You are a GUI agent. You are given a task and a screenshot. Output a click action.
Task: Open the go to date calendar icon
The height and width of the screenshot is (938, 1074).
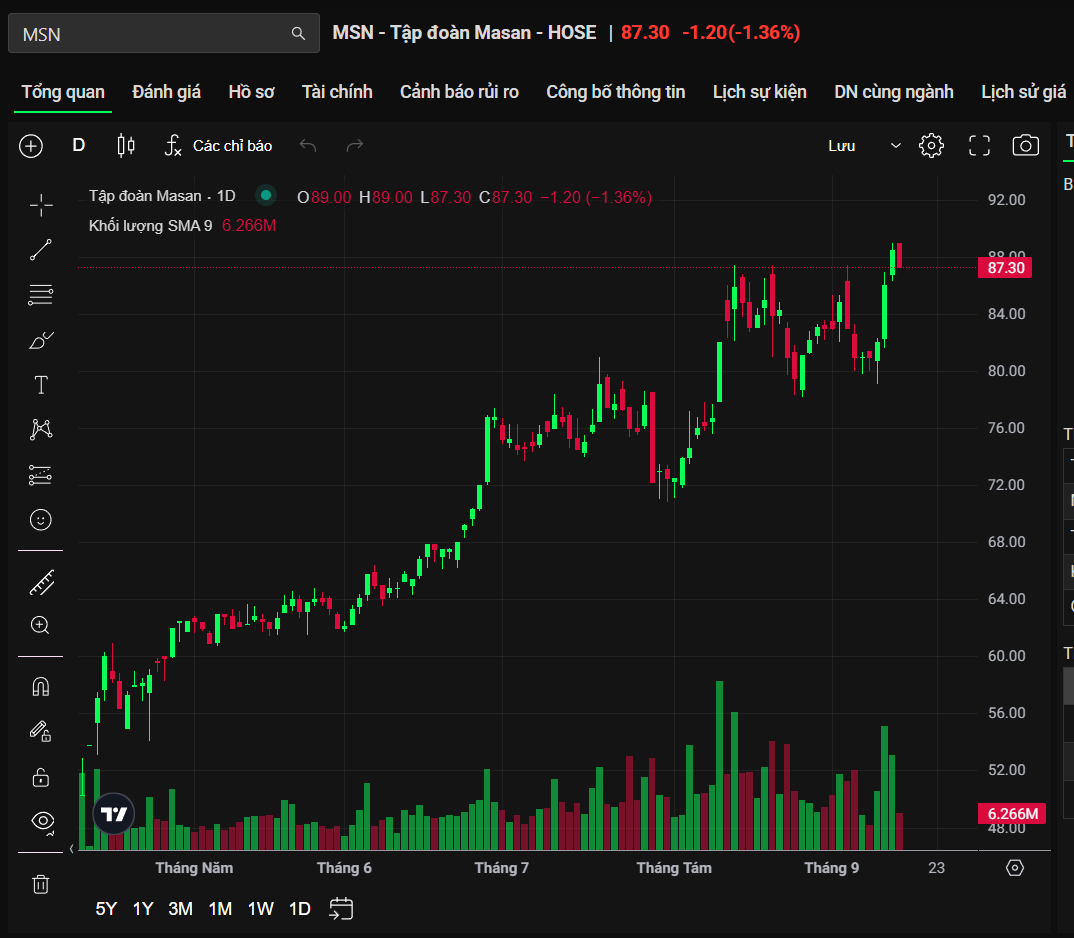pyautogui.click(x=341, y=909)
